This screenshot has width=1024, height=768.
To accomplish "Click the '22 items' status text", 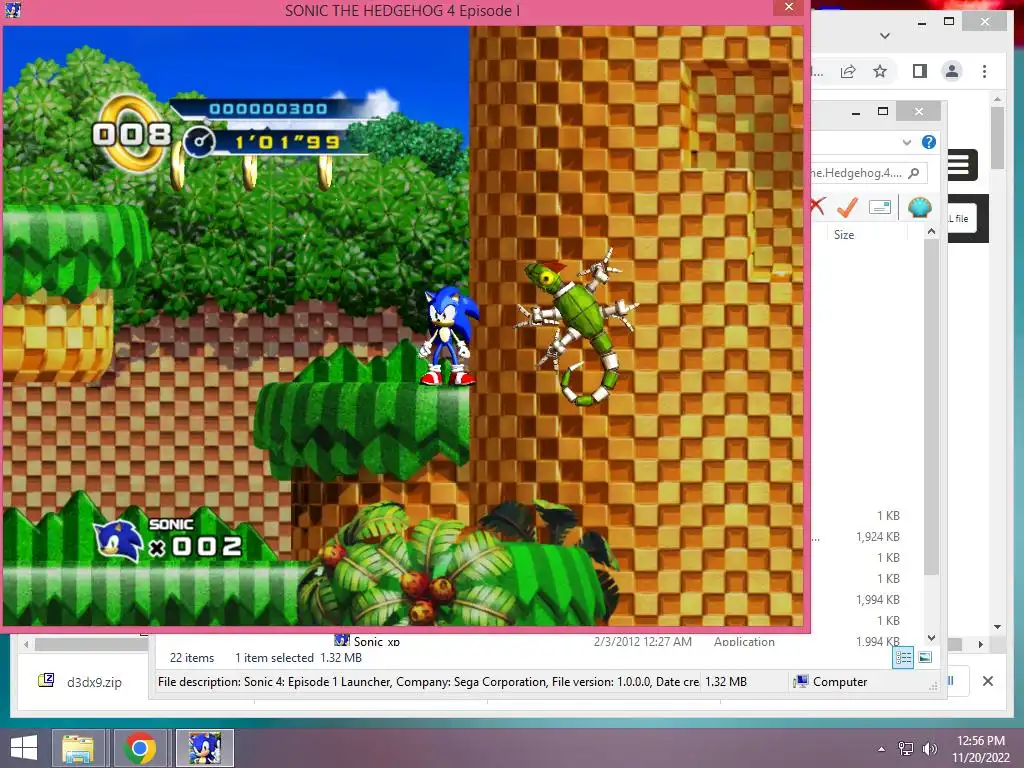I will tap(192, 658).
